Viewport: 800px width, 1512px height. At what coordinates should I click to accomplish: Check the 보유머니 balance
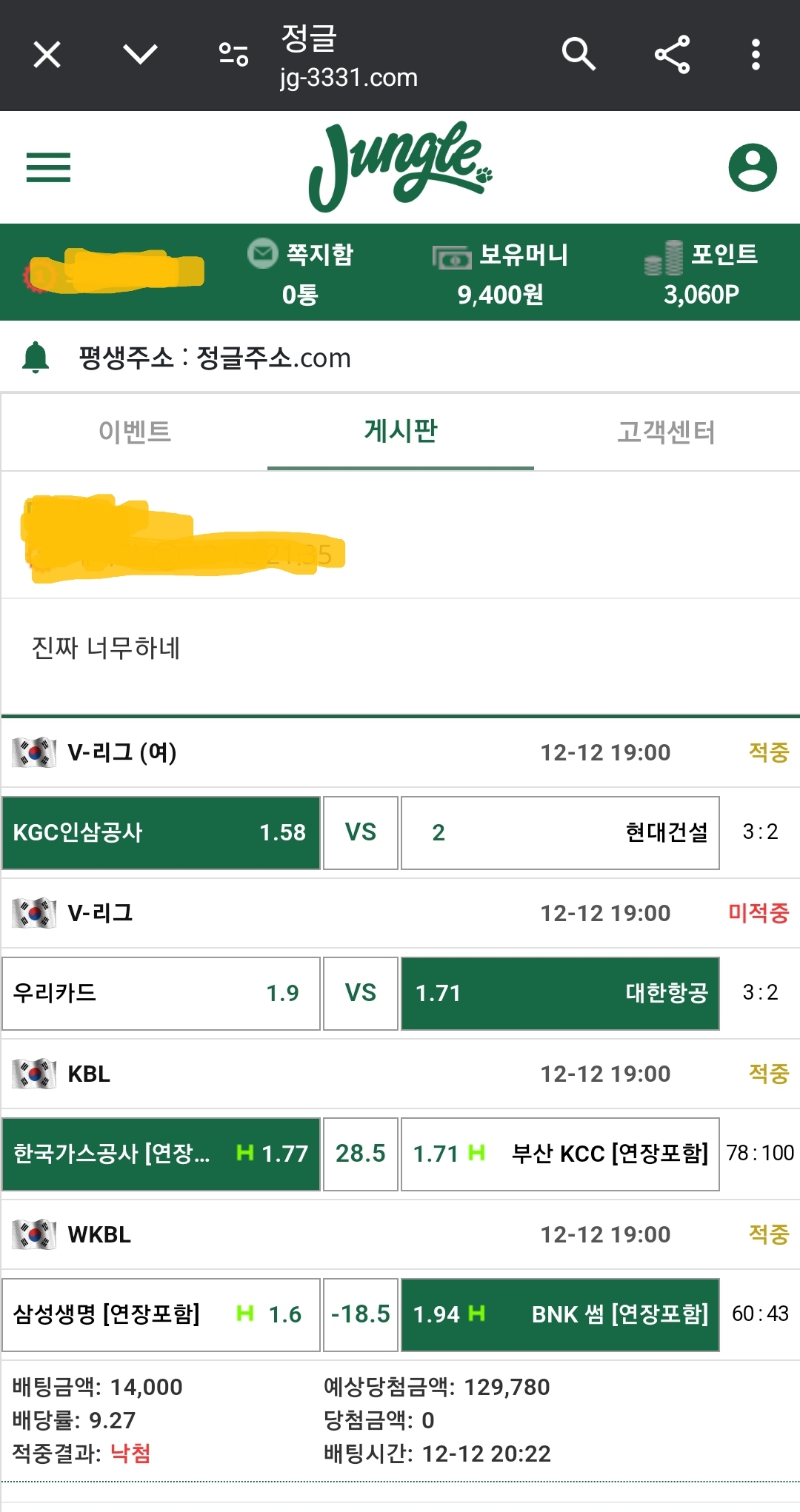click(501, 273)
